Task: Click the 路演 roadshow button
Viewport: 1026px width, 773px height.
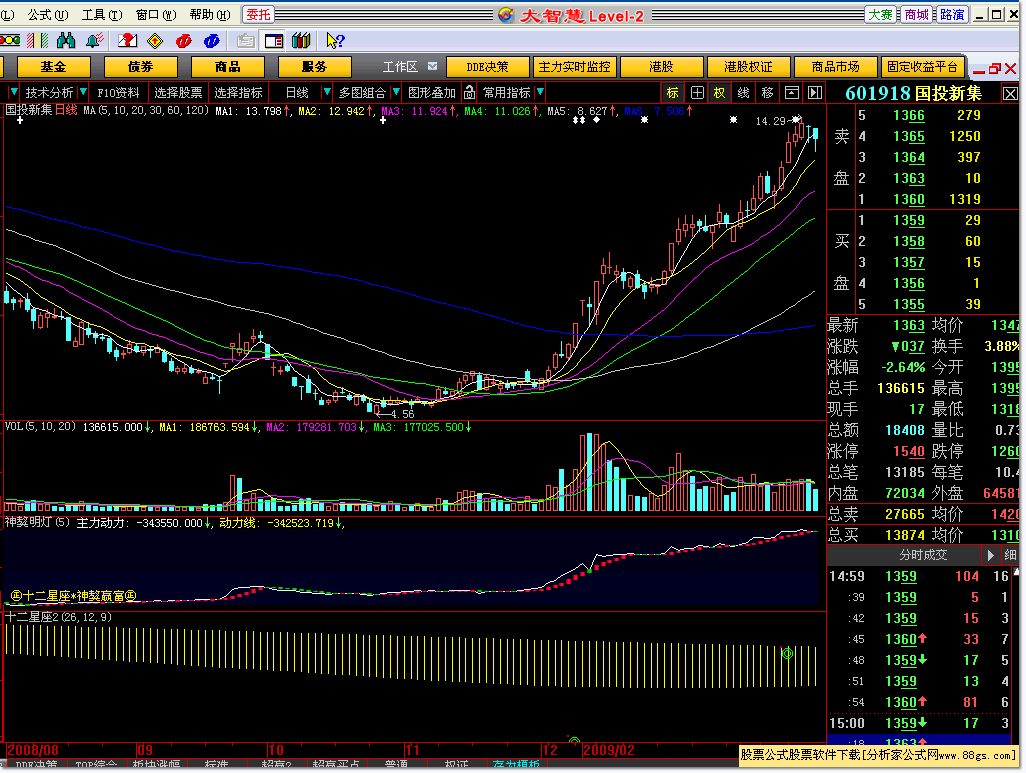Action: 951,14
